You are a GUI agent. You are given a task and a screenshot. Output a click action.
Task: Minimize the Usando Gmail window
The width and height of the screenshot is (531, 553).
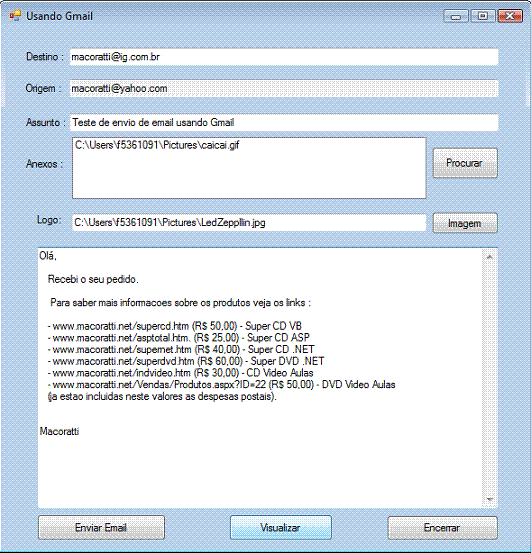[456, 16]
